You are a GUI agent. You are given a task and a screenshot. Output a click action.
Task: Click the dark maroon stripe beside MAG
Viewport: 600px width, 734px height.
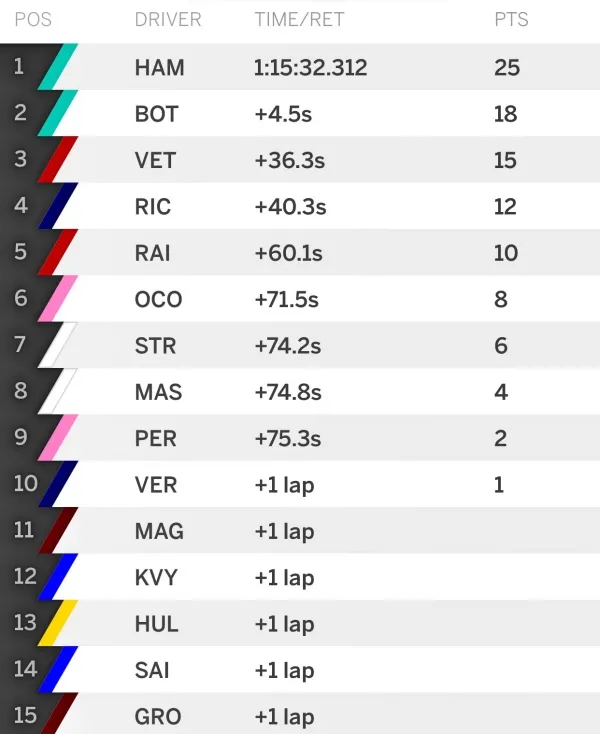coord(58,530)
